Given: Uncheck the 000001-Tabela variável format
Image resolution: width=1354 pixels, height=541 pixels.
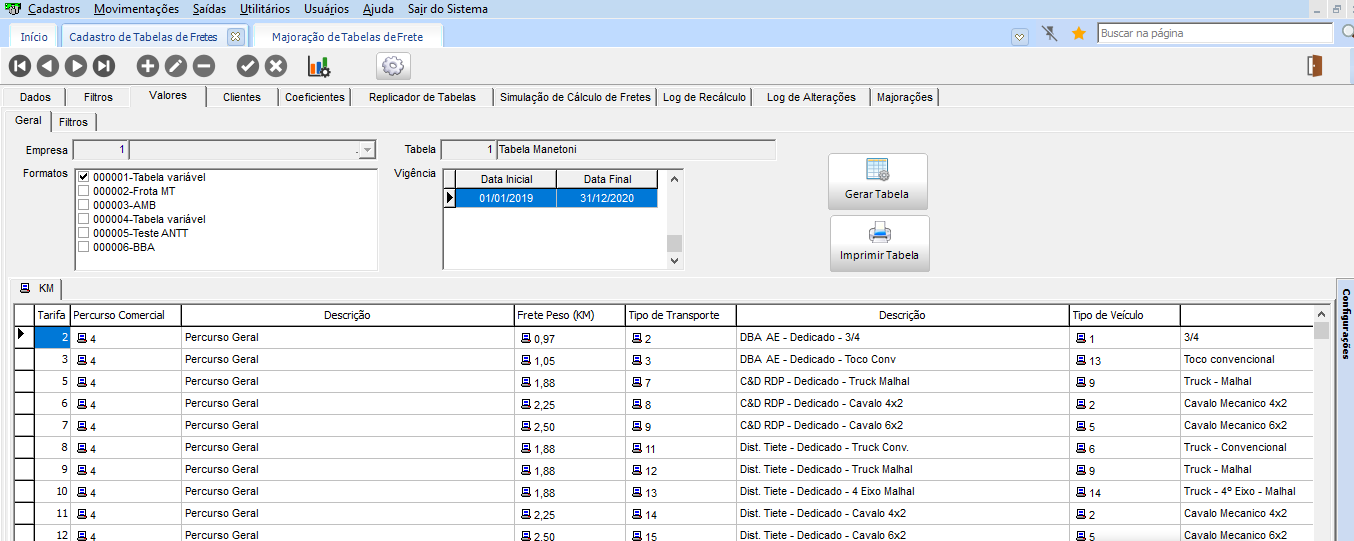Looking at the screenshot, I should (x=84, y=177).
